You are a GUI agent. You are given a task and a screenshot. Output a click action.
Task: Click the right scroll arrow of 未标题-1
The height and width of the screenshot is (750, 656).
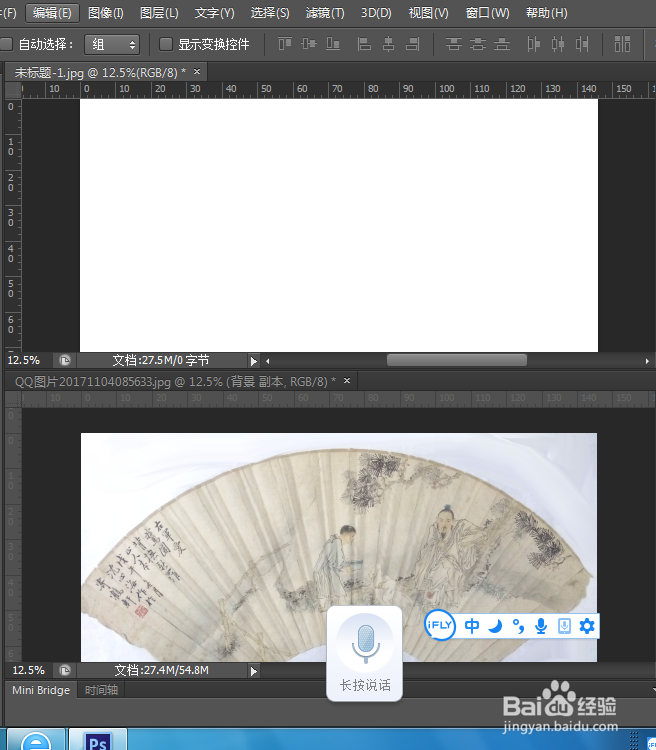[x=647, y=361]
